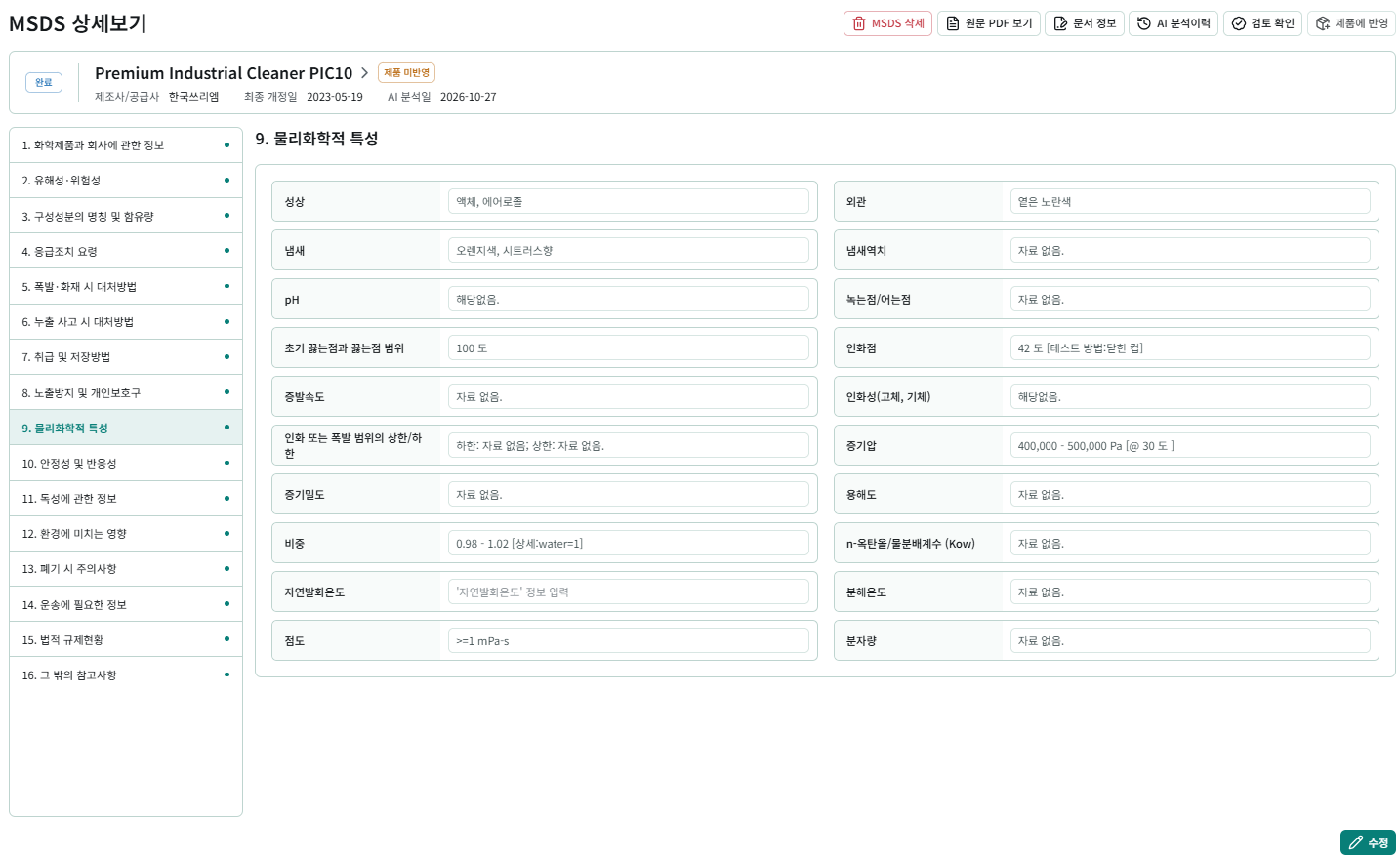
Task: Go to 14. 운송에 필요한 정보
Action: [x=126, y=604]
